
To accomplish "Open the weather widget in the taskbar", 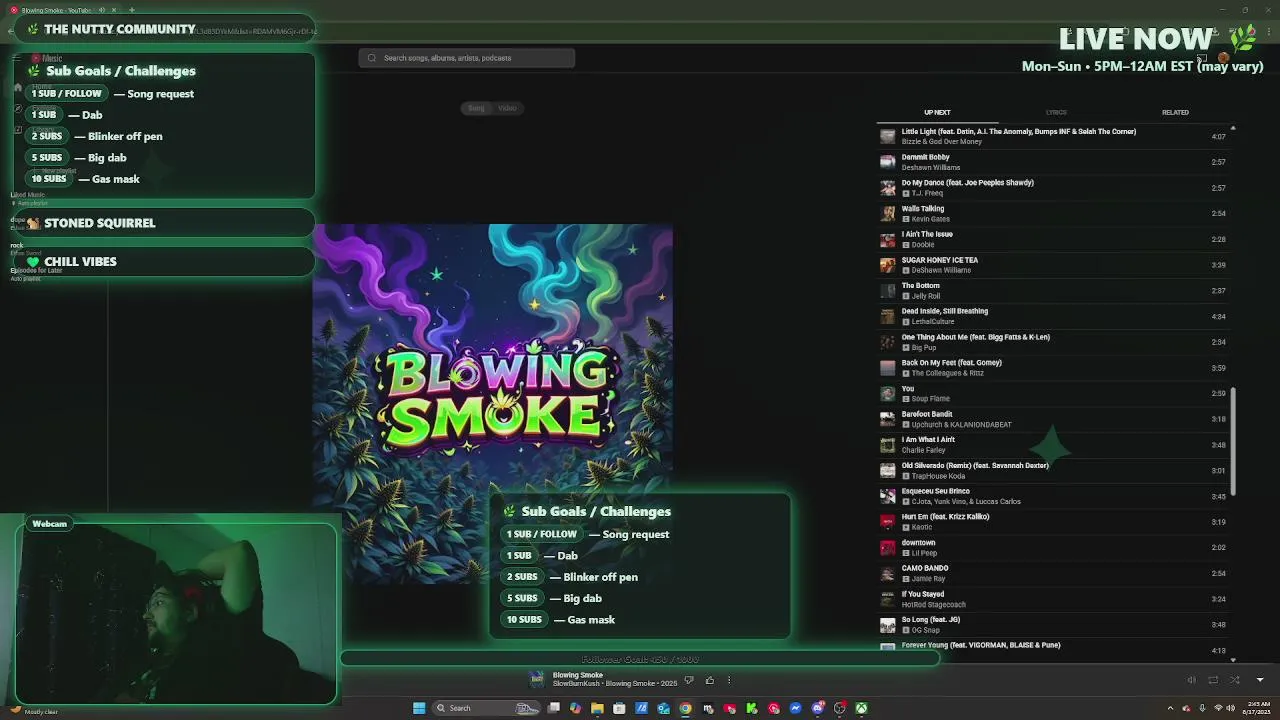I will coord(33,711).
